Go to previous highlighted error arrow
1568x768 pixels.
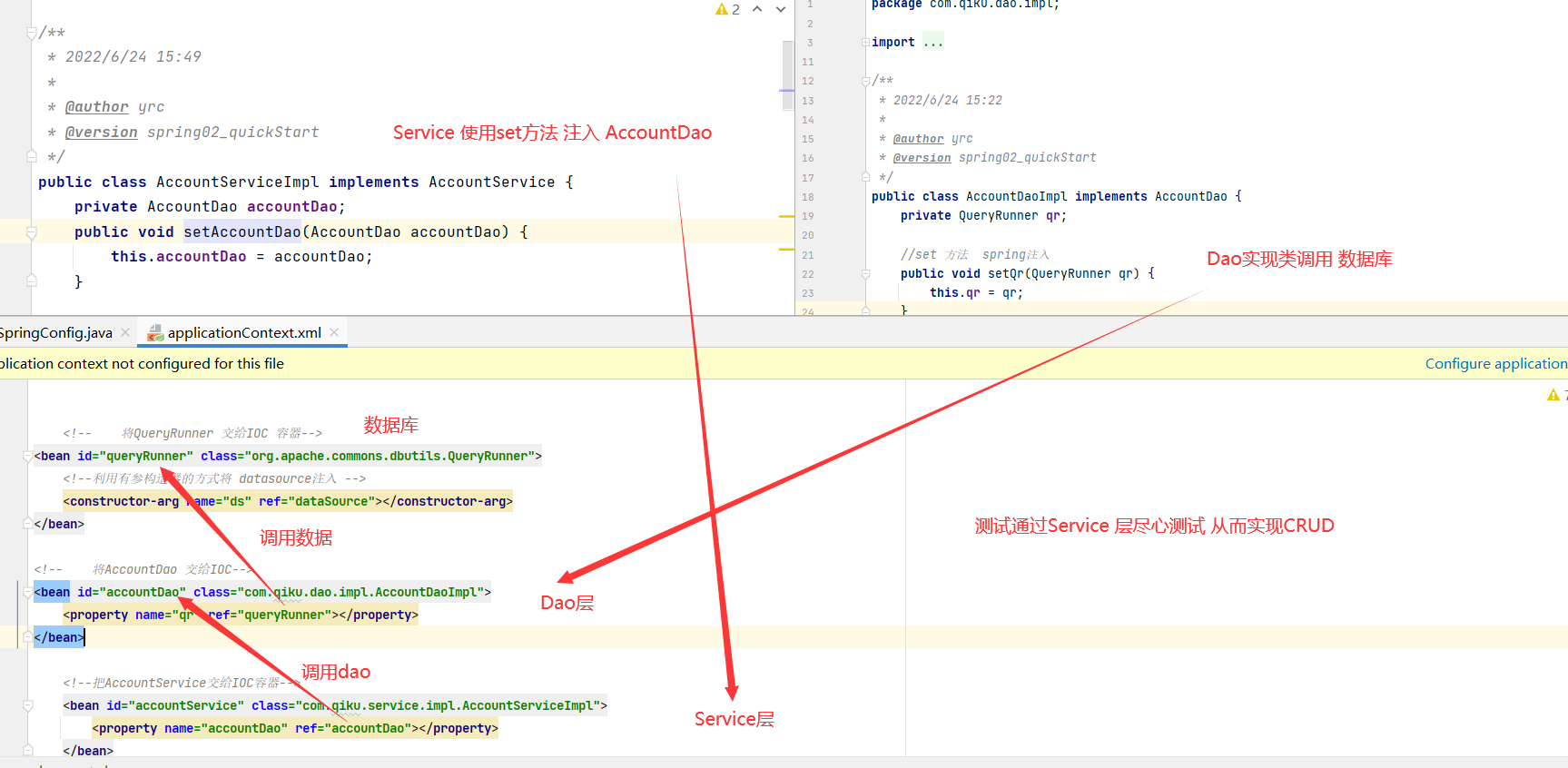click(757, 9)
